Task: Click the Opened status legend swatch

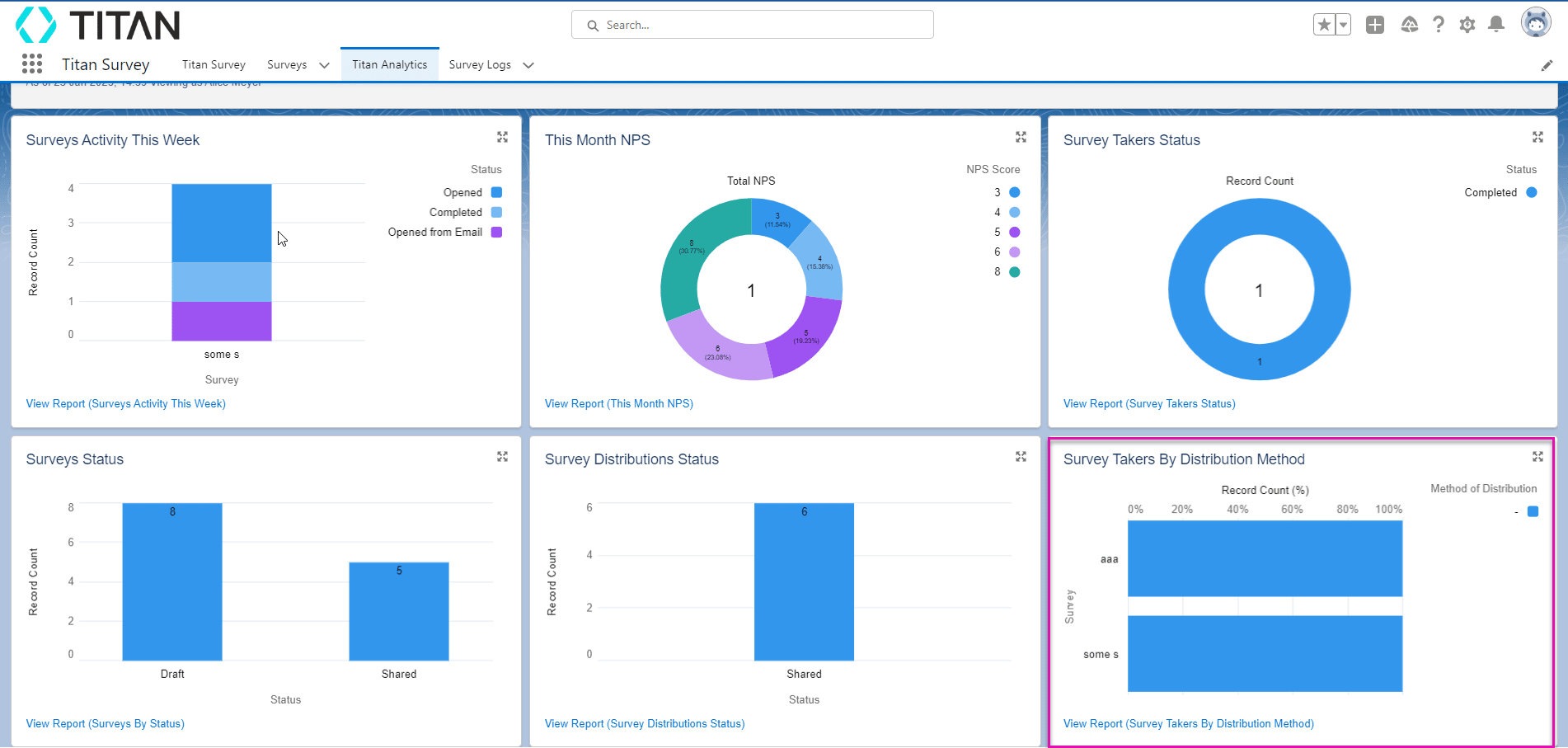Action: point(496,192)
